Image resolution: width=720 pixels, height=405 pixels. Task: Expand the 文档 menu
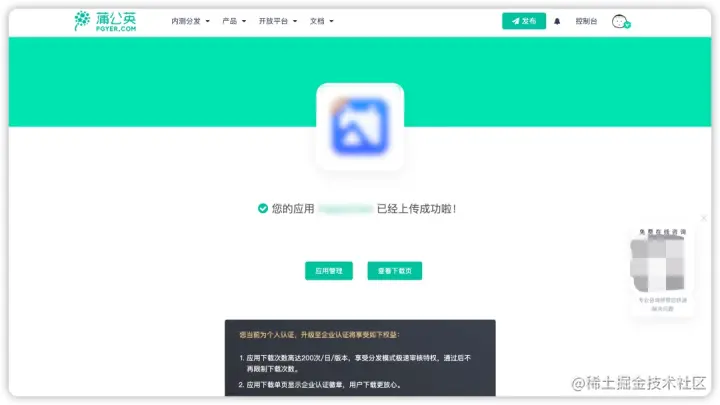coord(321,21)
